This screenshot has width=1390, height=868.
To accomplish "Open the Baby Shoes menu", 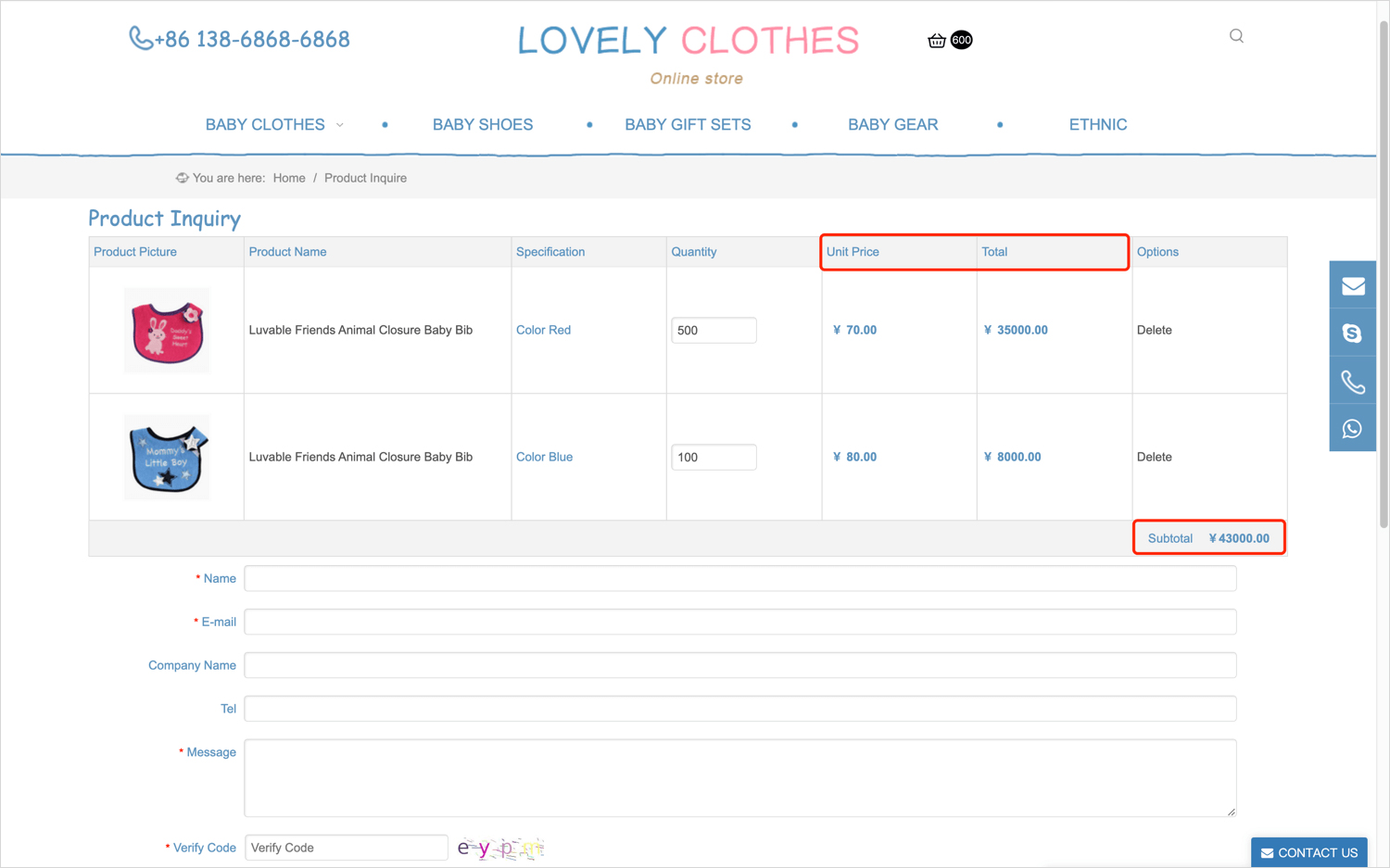I will (482, 125).
